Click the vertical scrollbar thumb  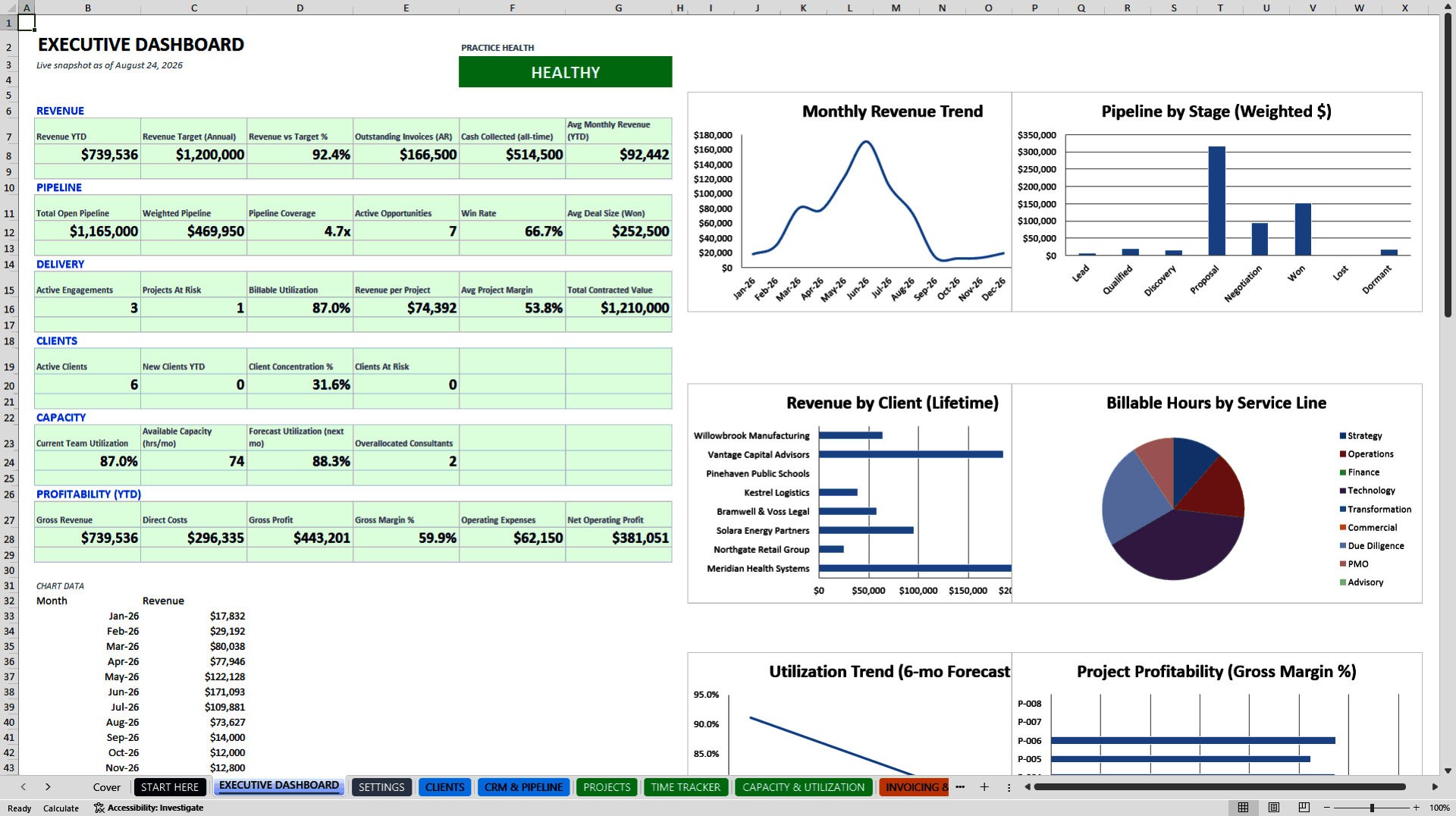pyautogui.click(x=1448, y=165)
